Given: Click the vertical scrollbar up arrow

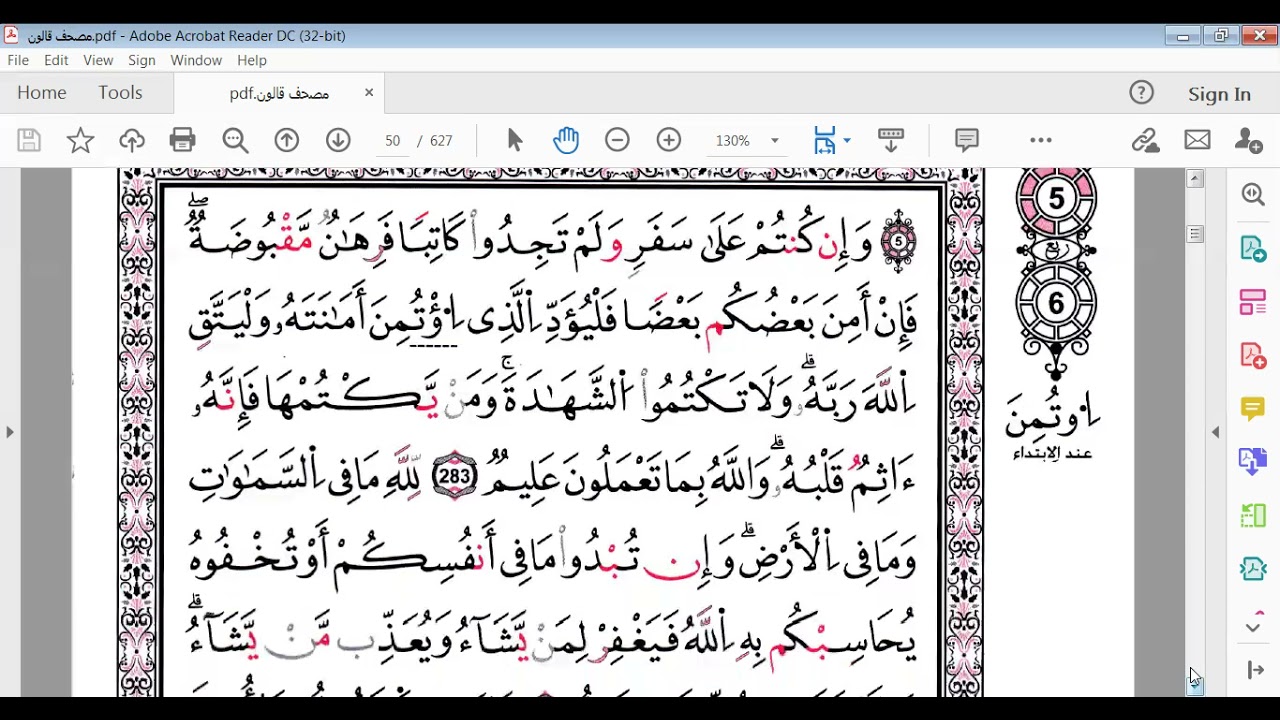Looking at the screenshot, I should tap(1195, 179).
